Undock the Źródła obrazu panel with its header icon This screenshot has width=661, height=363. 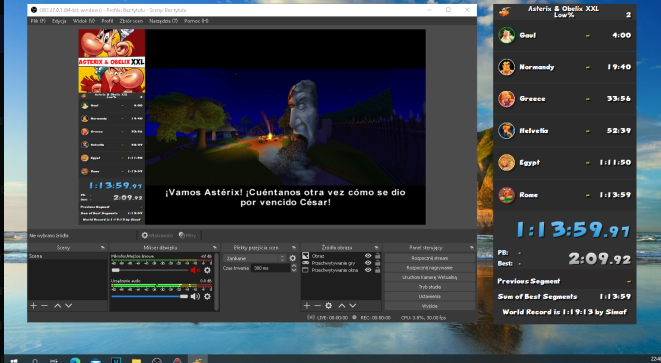376,247
